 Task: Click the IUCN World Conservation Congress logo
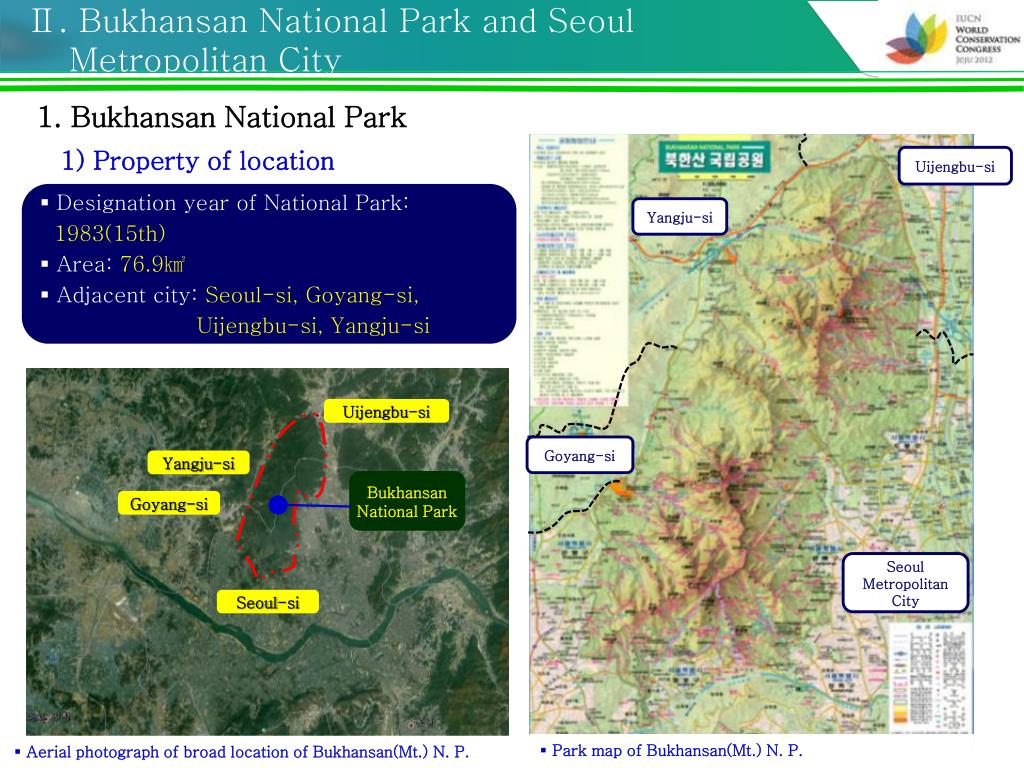click(952, 38)
